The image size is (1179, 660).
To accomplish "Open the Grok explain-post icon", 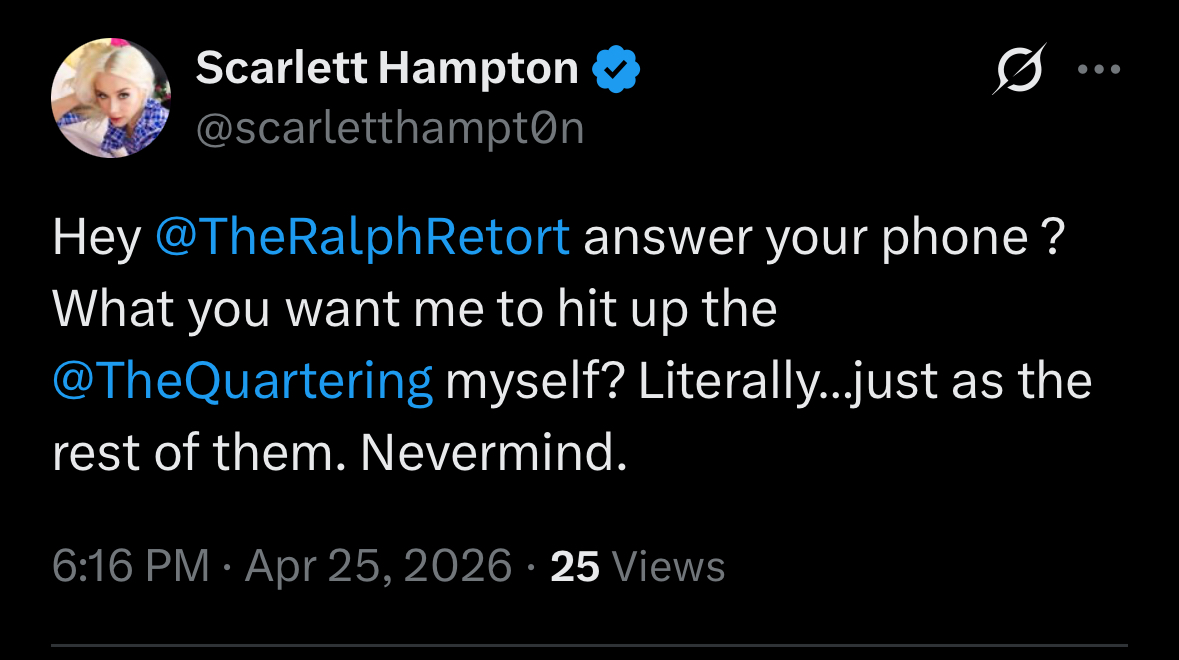I will click(x=1019, y=69).
